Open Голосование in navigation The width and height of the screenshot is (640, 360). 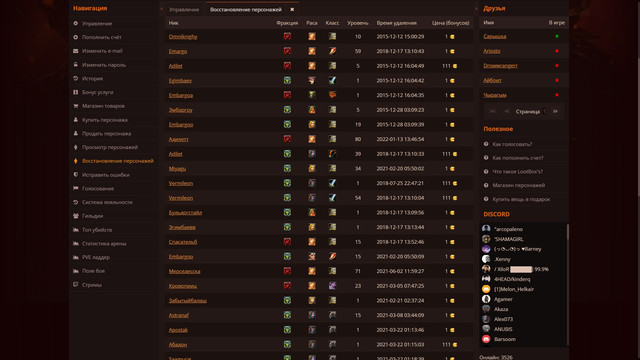point(98,189)
